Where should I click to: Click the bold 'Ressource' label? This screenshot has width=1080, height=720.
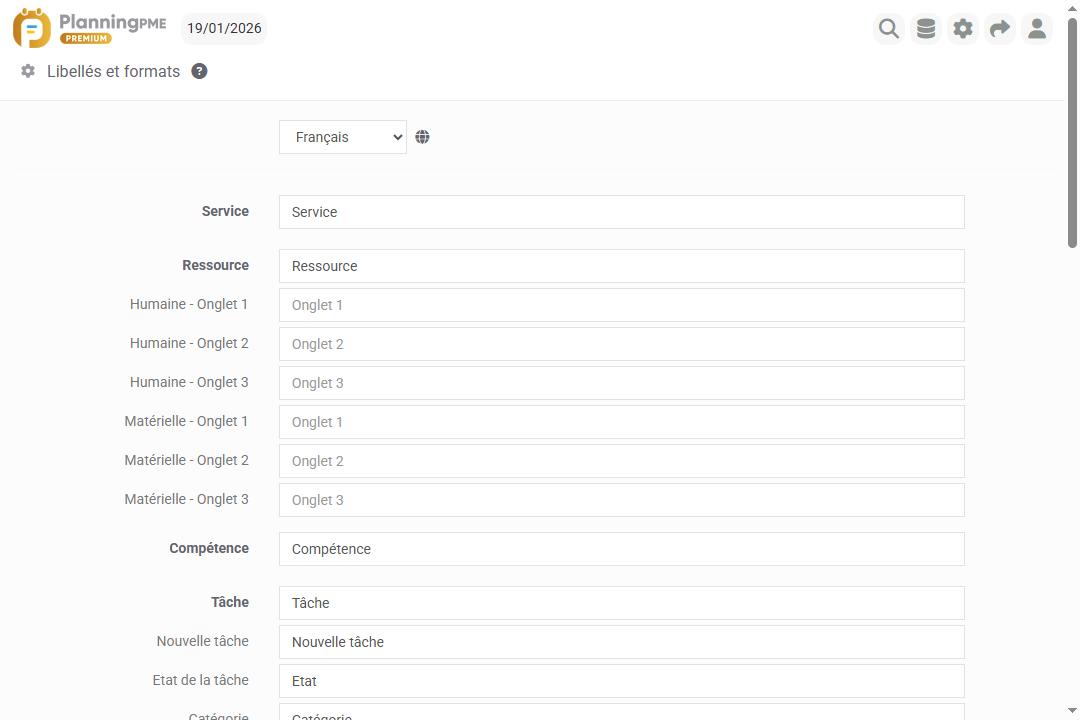pos(216,265)
